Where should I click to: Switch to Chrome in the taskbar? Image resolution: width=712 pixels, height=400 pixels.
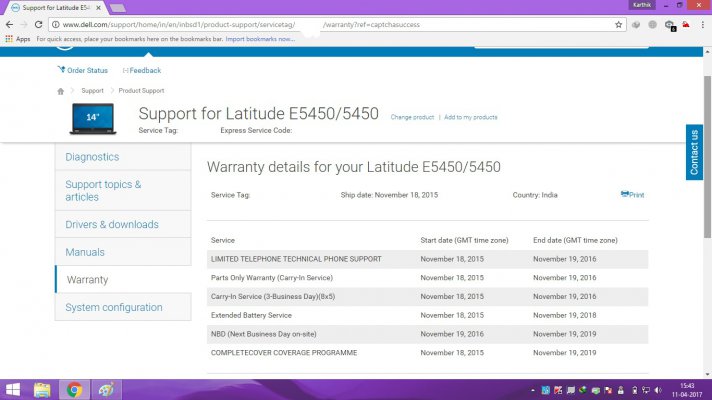pyautogui.click(x=74, y=390)
